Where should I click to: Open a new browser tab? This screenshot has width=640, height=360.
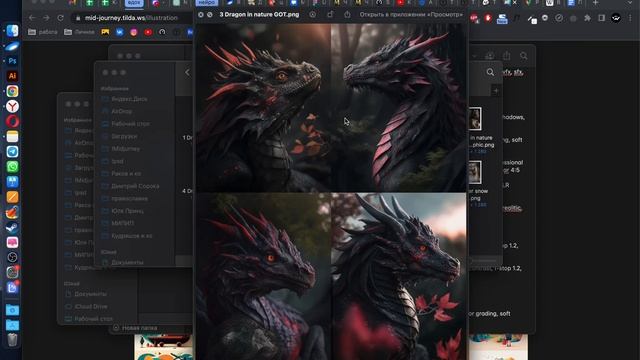[596, 3]
